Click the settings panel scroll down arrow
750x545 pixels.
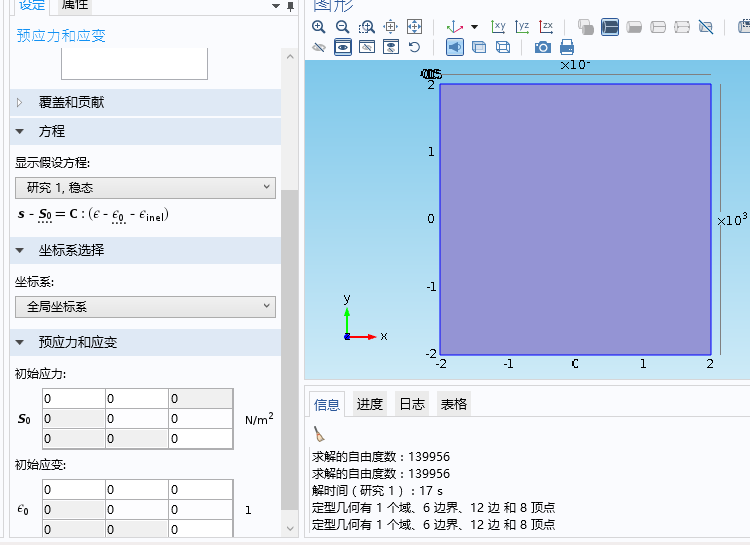coord(290,528)
